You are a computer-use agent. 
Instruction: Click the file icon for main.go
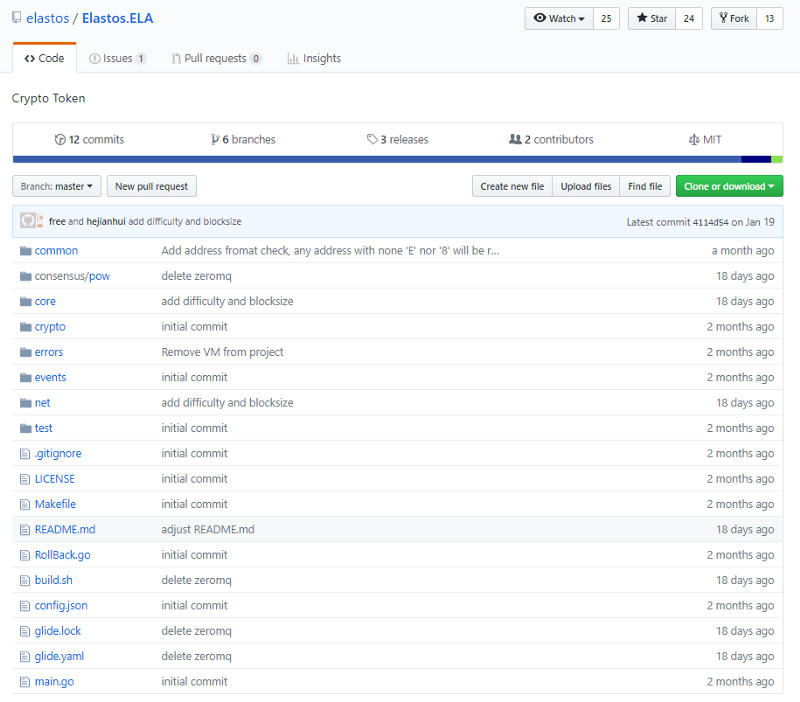[x=24, y=682]
